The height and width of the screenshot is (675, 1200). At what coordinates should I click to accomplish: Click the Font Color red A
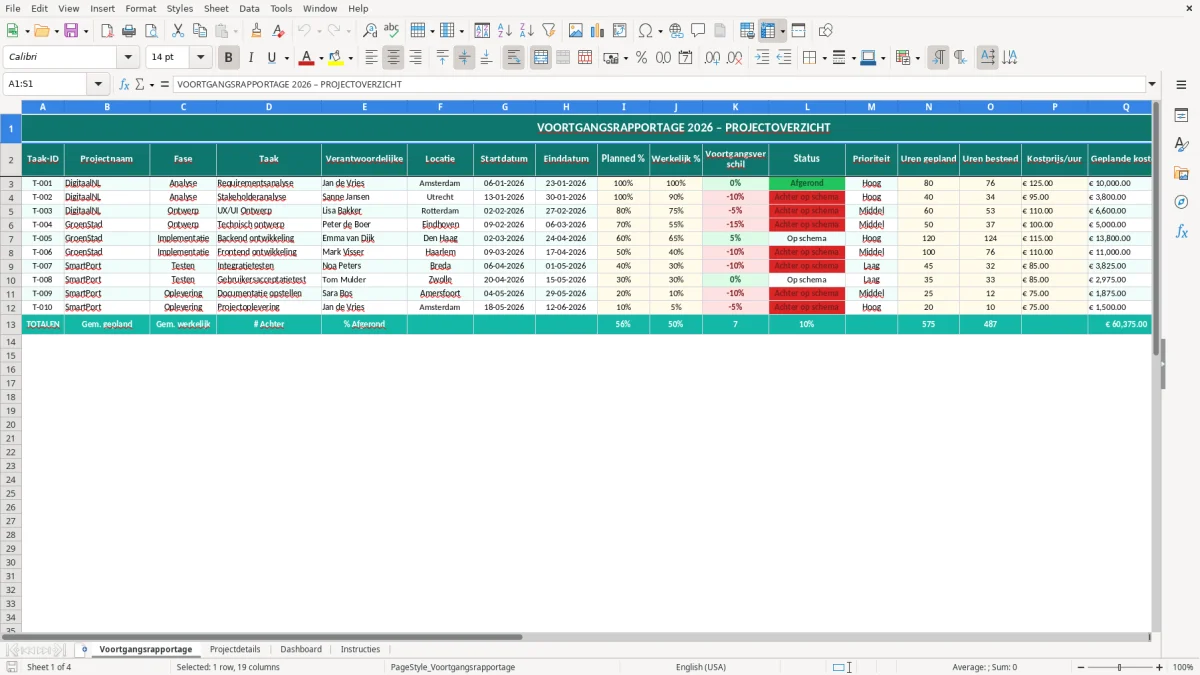click(306, 58)
